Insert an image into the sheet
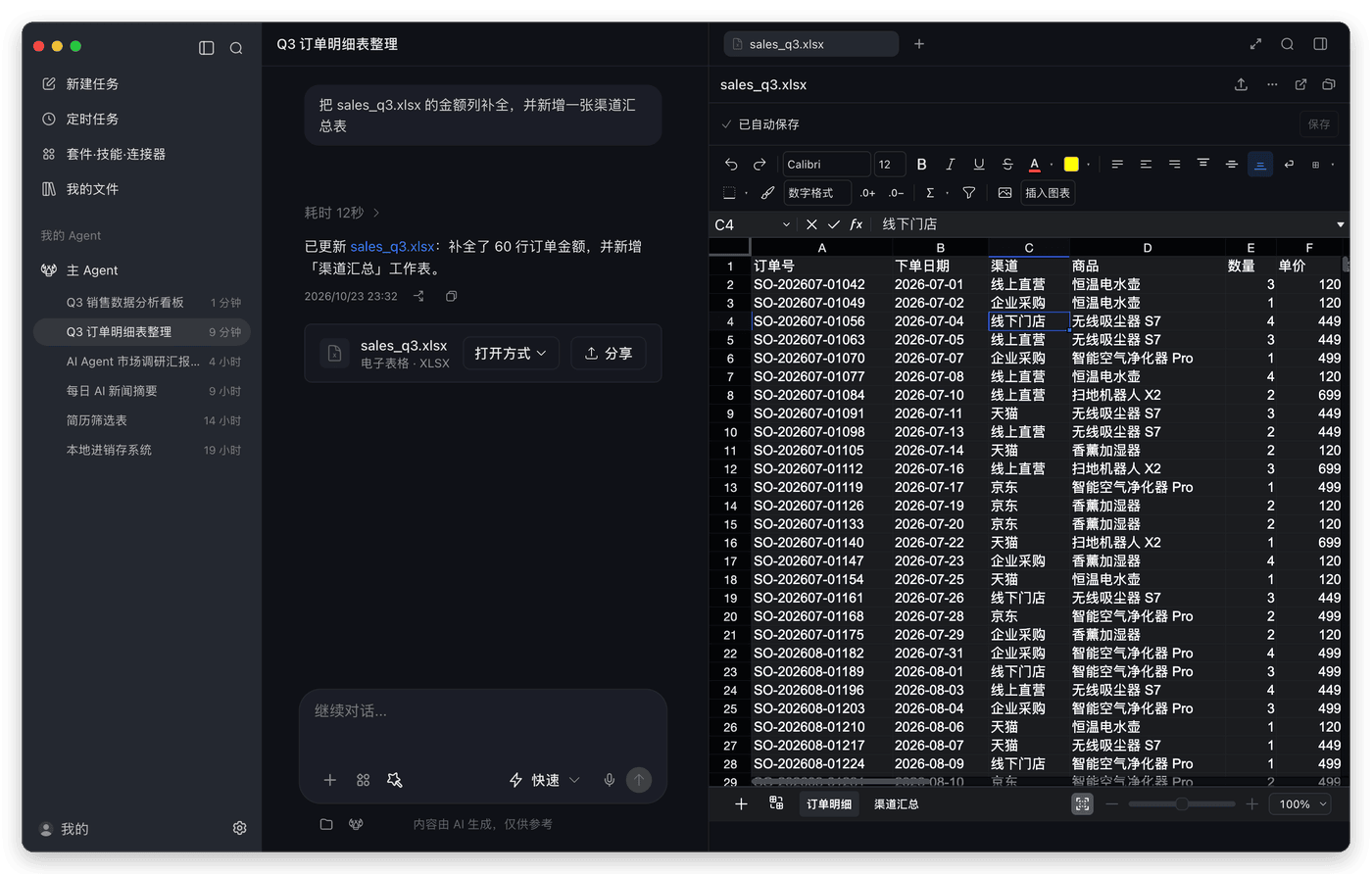This screenshot has width=1372, height=874. tap(1004, 193)
